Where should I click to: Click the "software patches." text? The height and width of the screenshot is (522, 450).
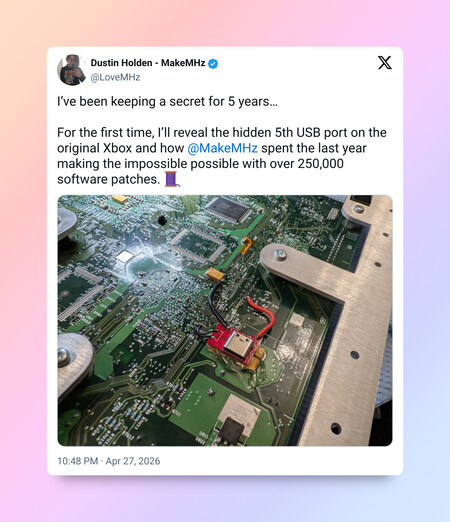(x=109, y=179)
